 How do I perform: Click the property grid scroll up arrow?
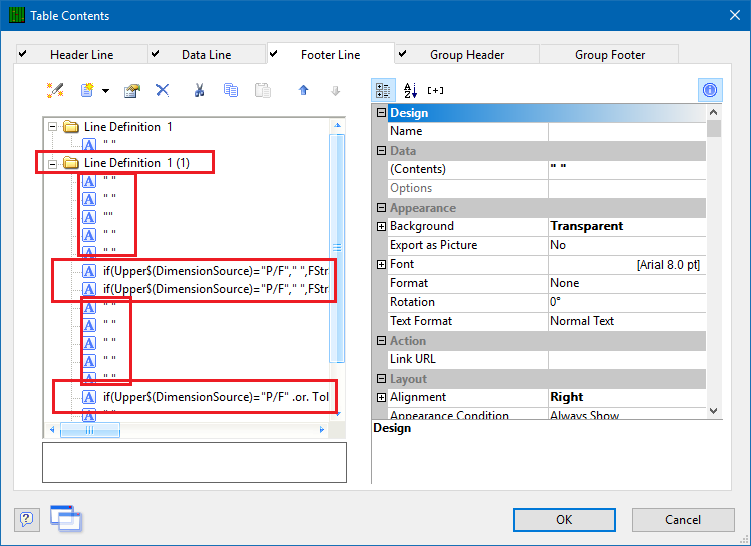click(x=714, y=112)
